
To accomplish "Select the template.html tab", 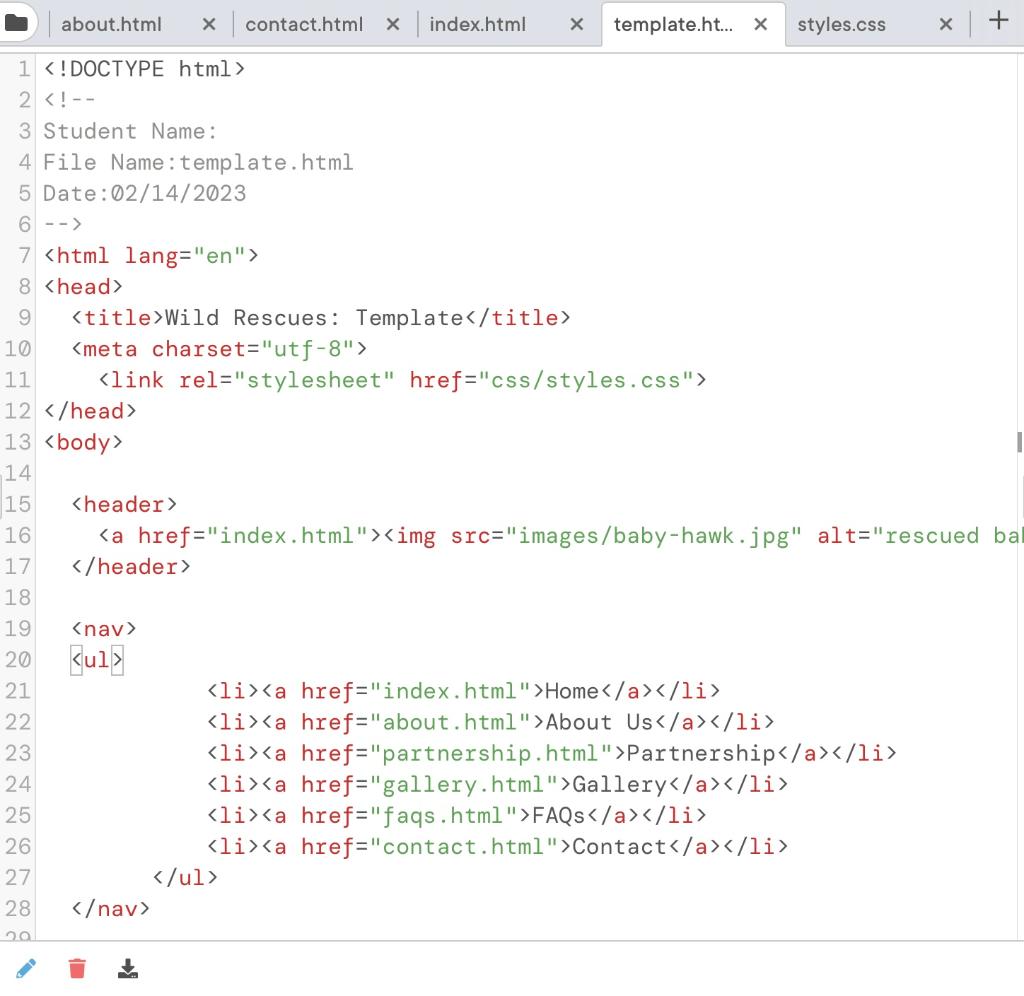I will pos(673,25).
